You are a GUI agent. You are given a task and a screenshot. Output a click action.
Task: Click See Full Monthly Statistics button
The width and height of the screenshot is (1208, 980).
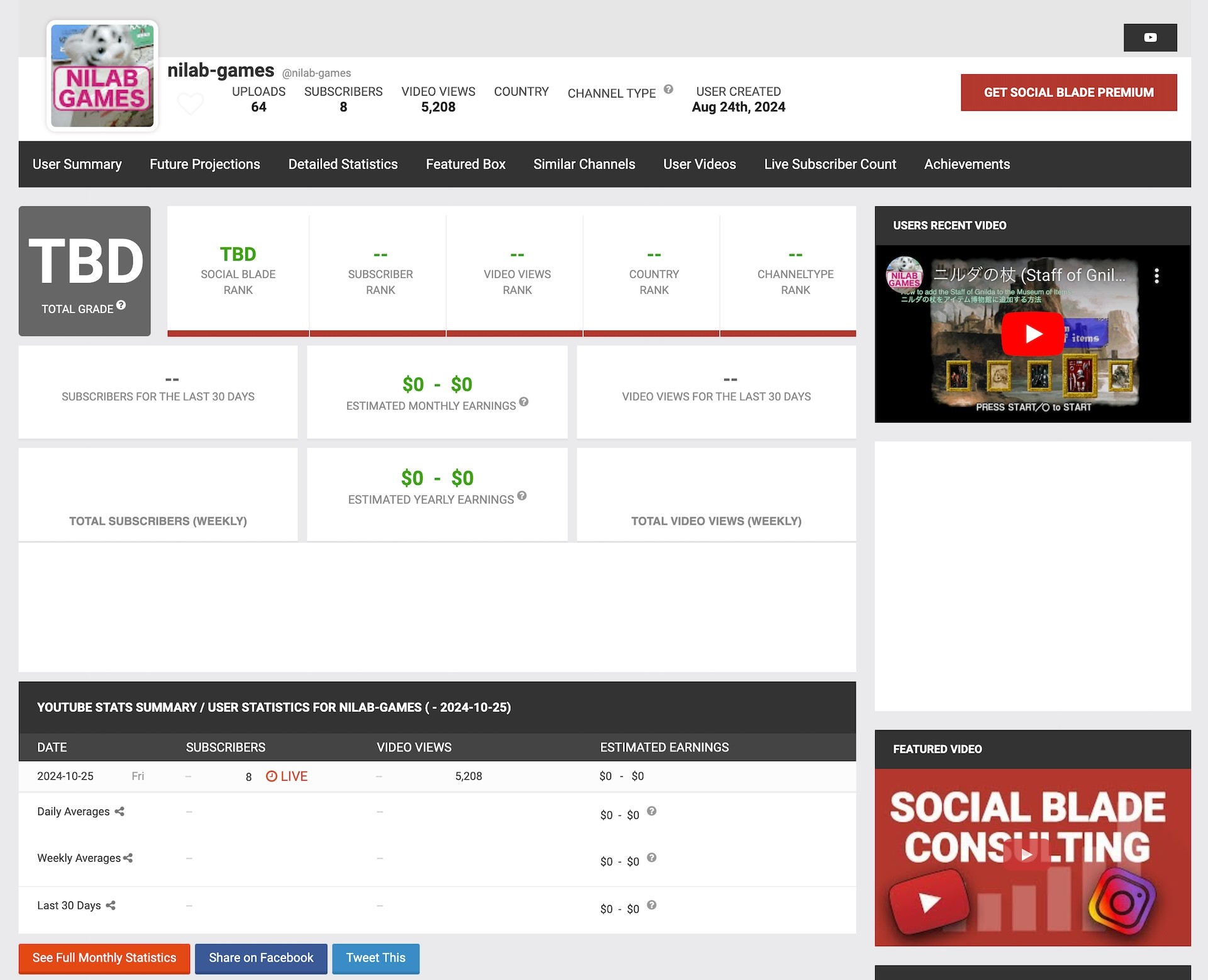[x=104, y=958]
